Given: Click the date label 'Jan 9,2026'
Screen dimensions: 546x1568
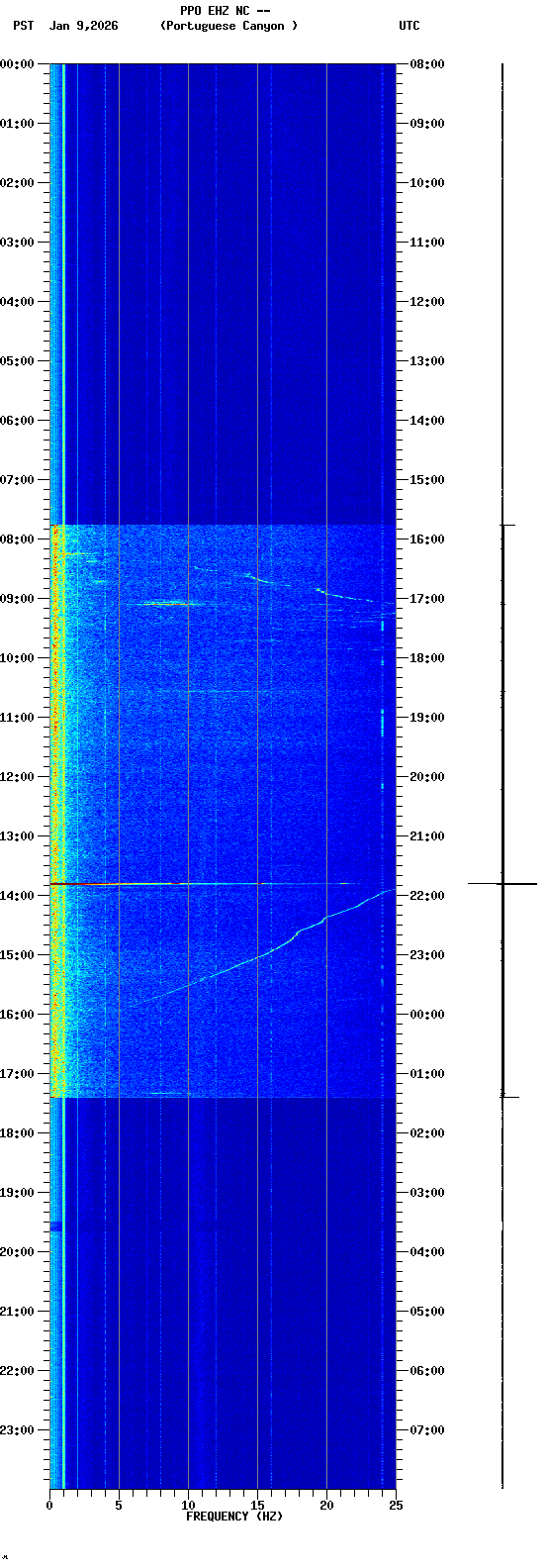Looking at the screenshot, I should 83,26.
